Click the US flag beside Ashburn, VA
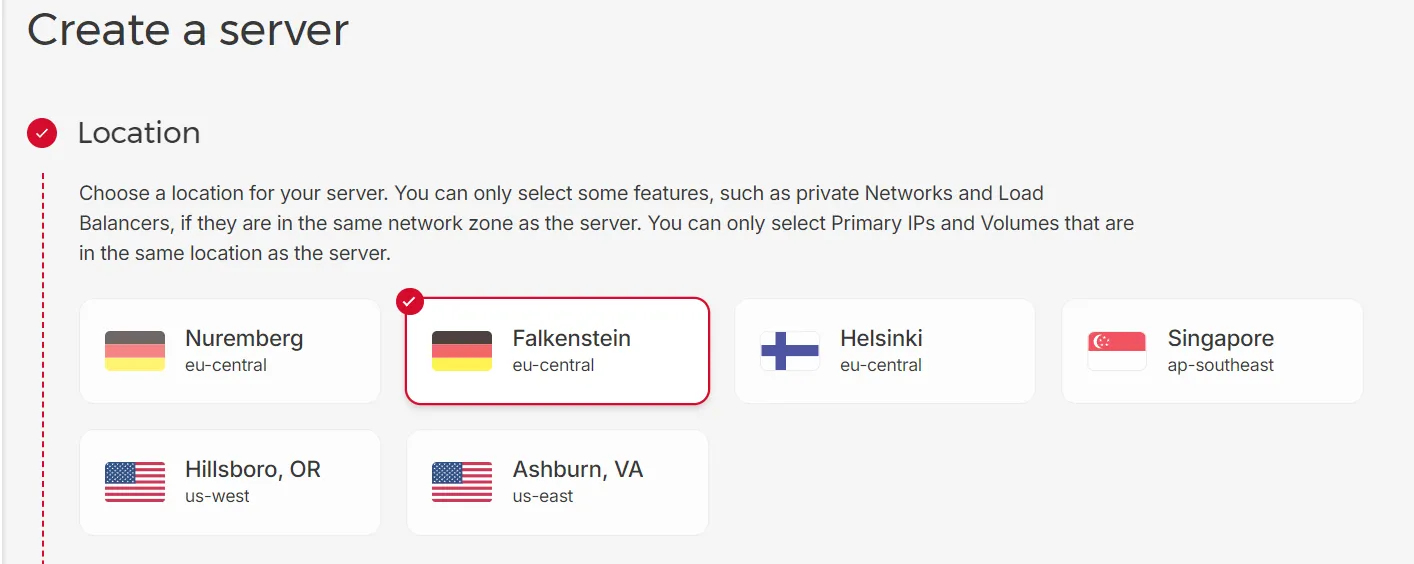The image size is (1414, 564). [462, 482]
